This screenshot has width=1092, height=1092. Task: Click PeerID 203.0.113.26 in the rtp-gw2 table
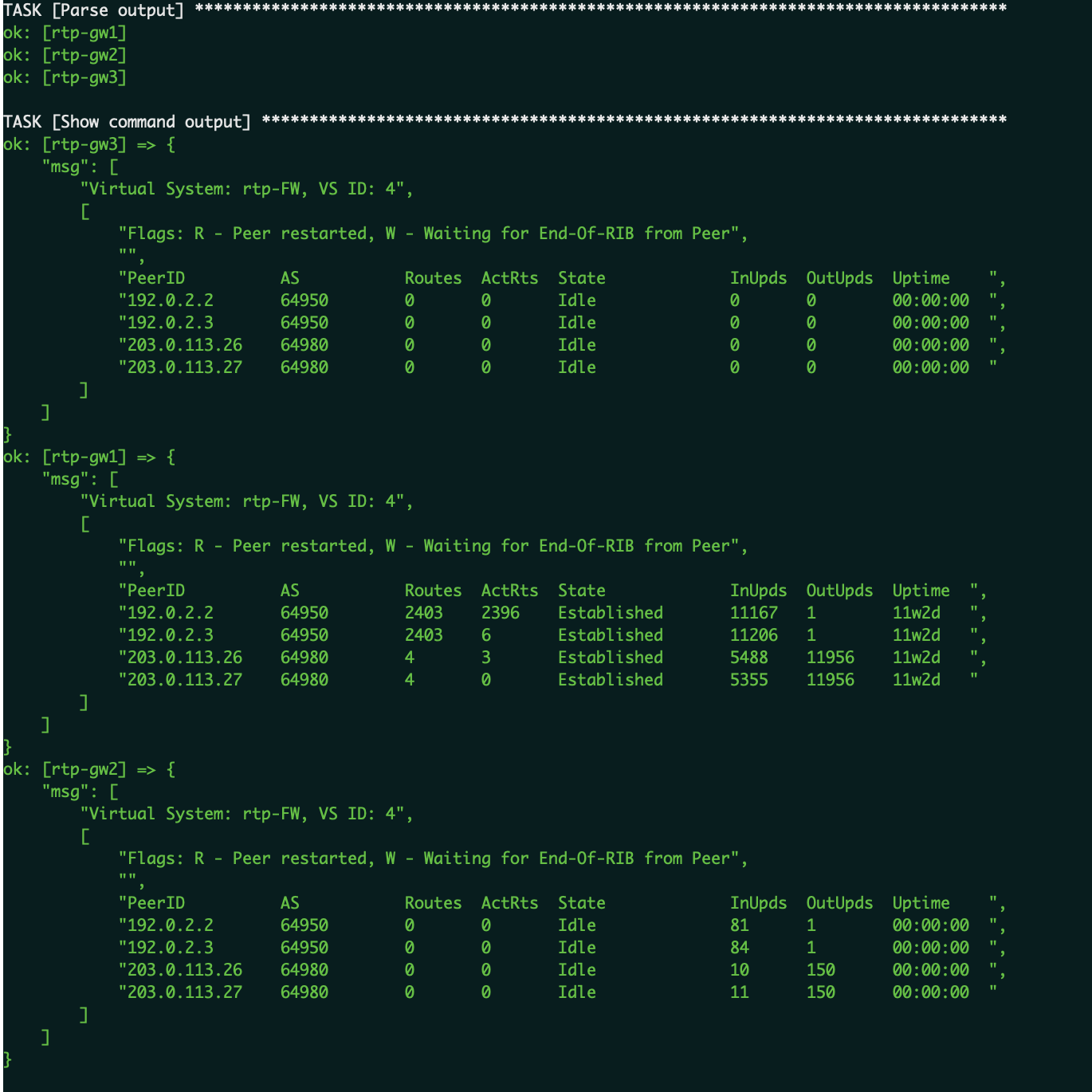[184, 970]
